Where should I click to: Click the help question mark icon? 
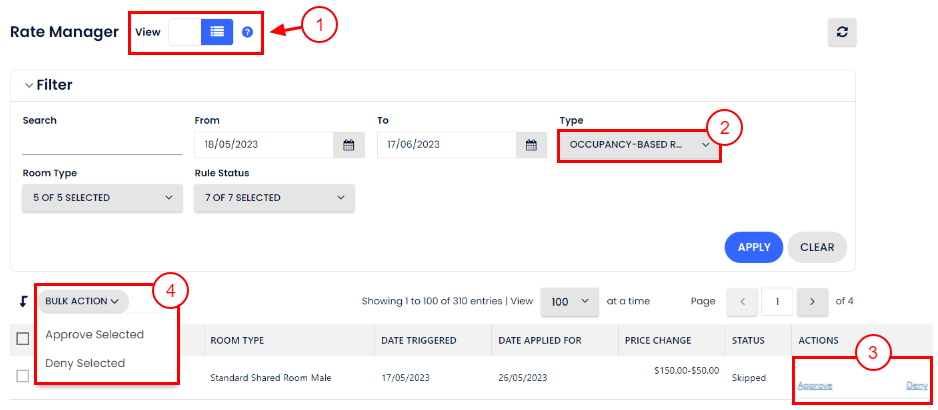247,32
